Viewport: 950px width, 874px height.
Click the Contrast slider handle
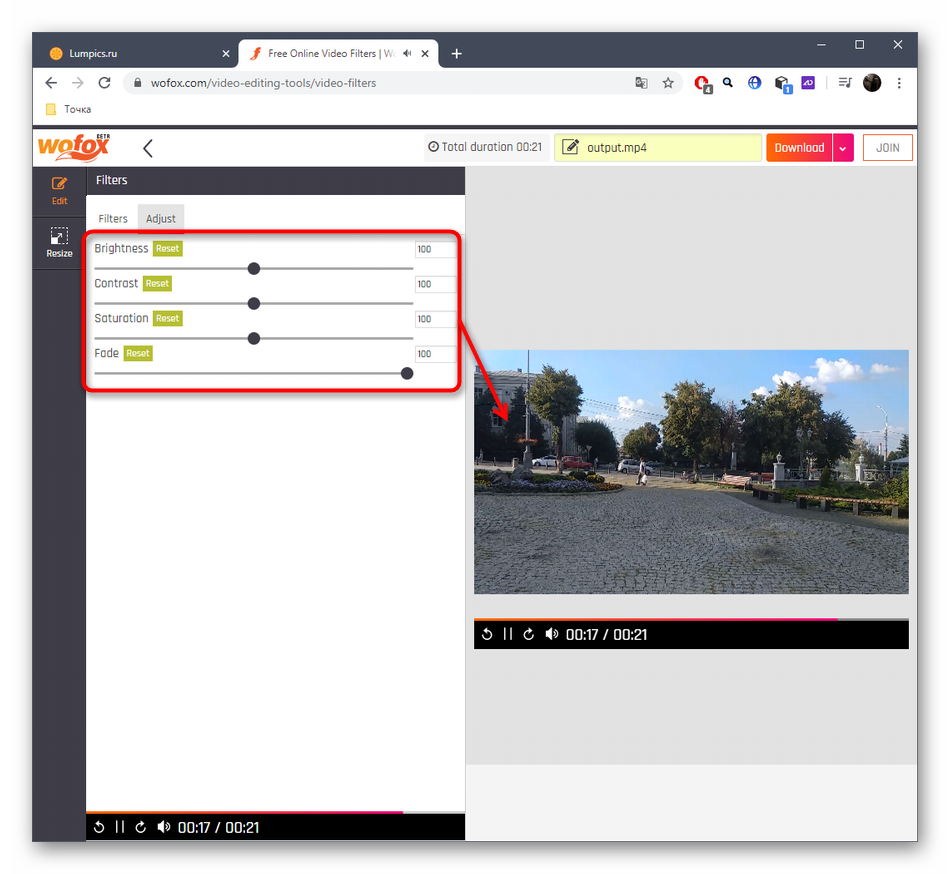pos(254,303)
